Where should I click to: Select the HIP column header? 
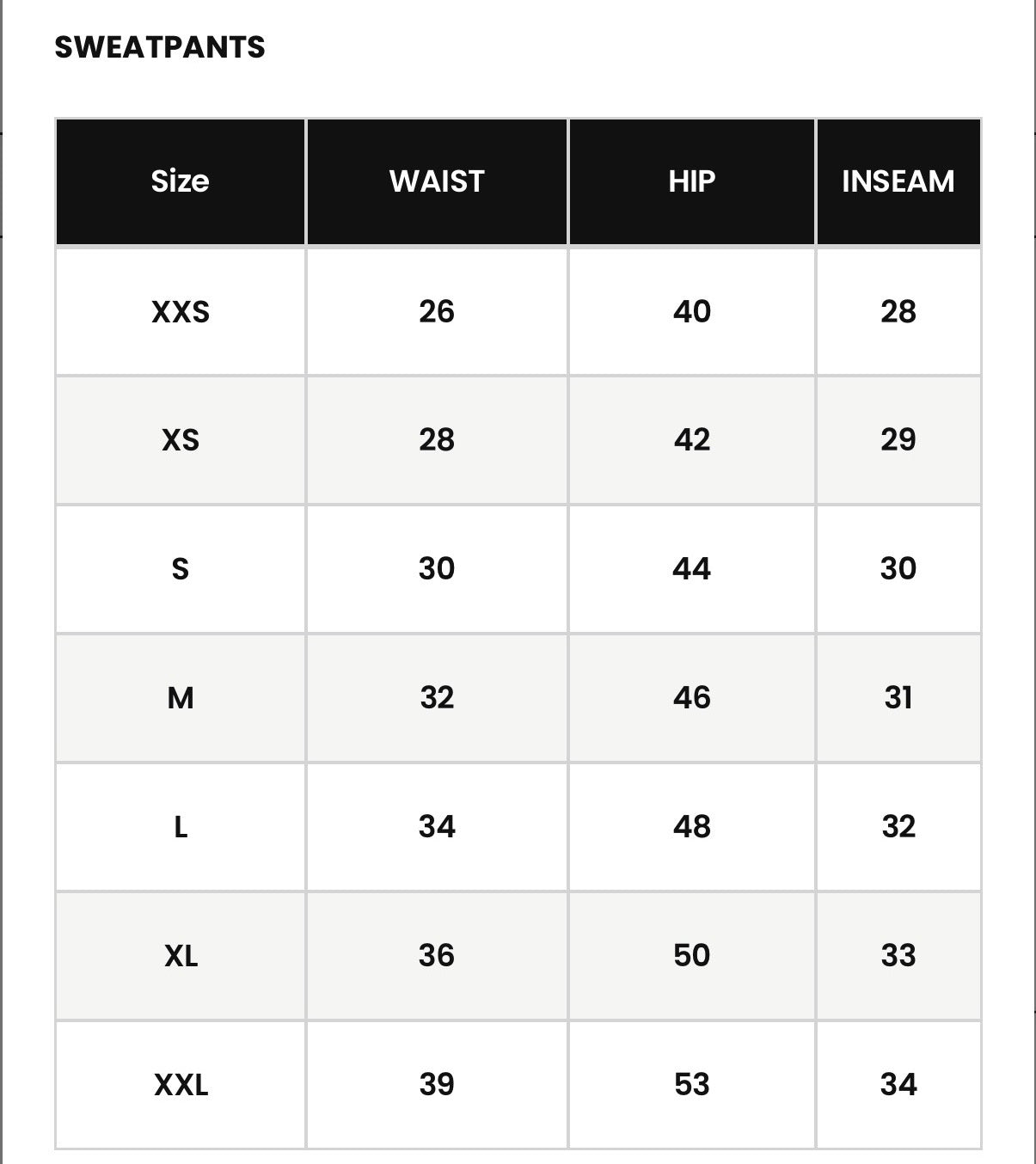click(692, 181)
